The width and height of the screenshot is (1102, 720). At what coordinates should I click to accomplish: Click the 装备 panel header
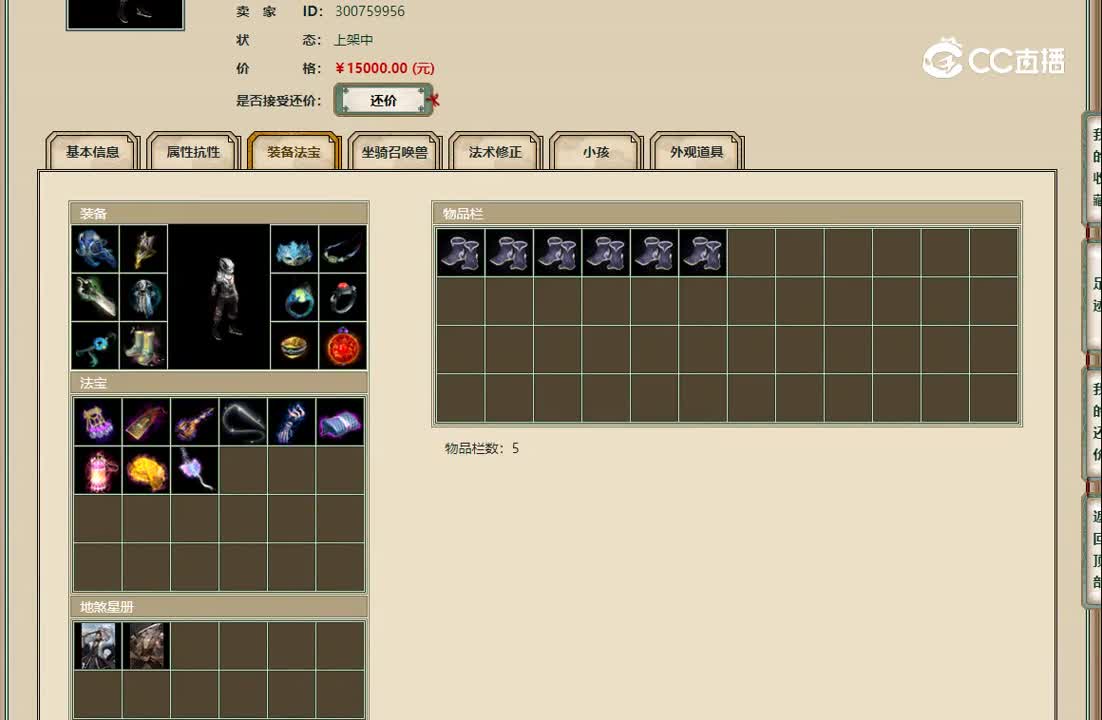click(x=219, y=214)
